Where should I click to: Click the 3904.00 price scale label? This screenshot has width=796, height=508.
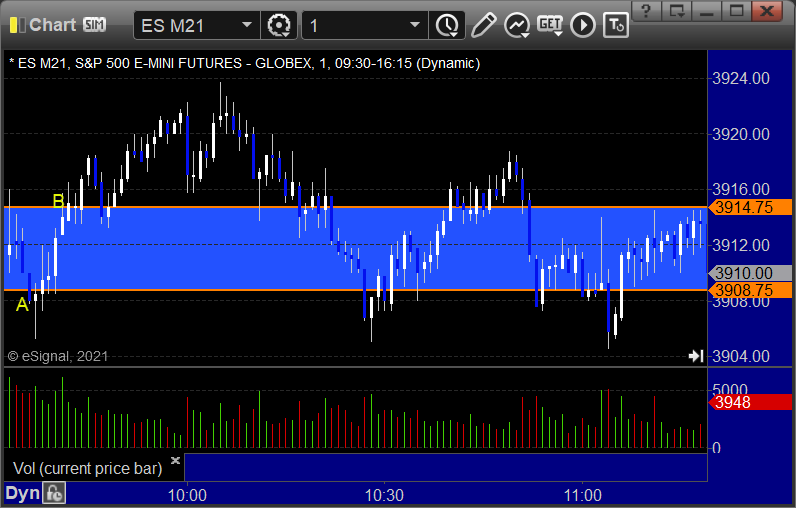pyautogui.click(x=741, y=356)
